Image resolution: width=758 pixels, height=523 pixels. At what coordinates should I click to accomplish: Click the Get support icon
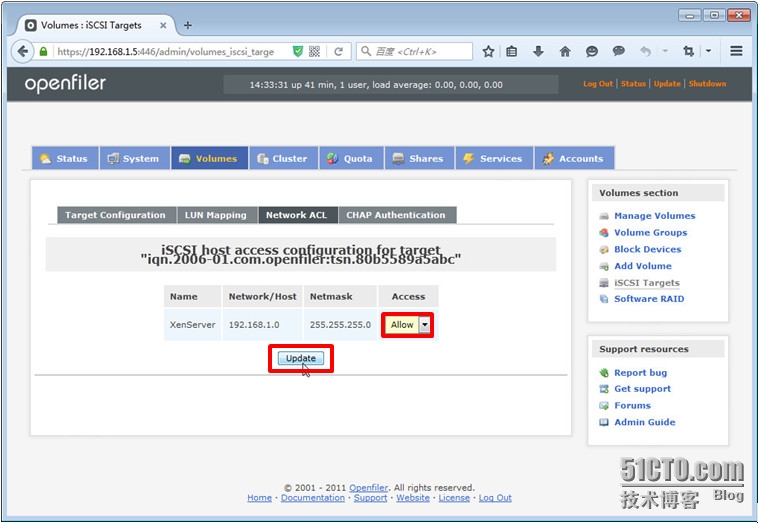click(604, 389)
